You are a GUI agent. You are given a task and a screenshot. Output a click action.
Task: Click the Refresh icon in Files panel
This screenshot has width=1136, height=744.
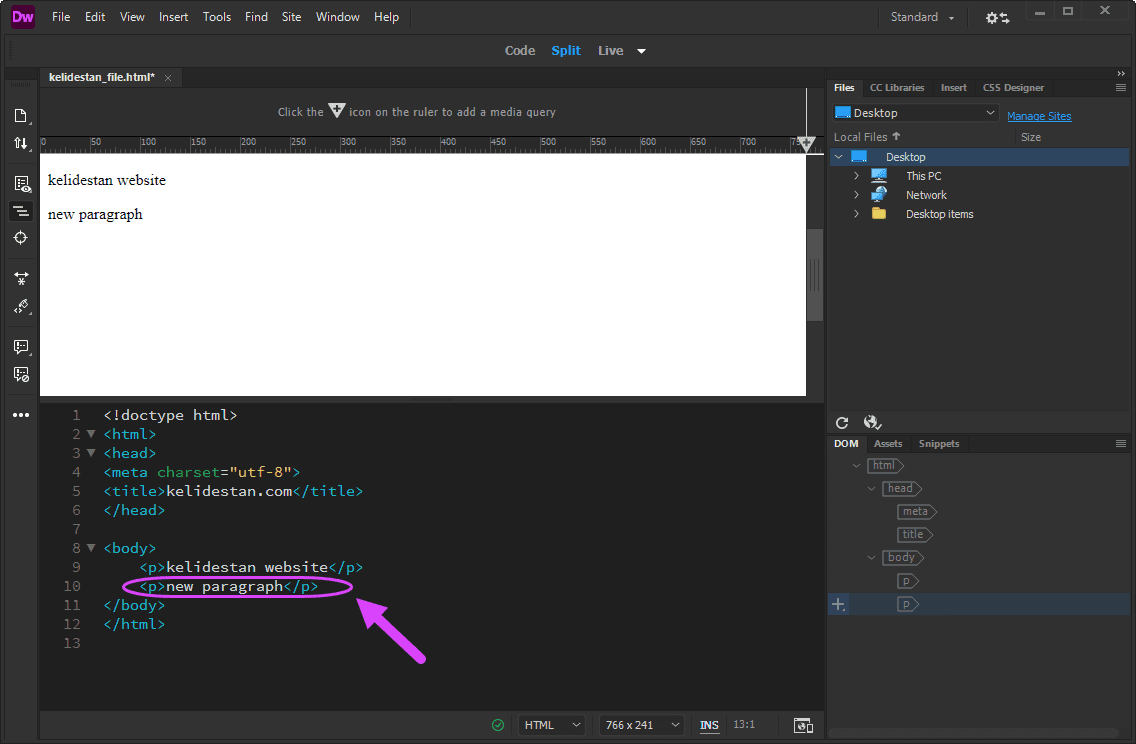[842, 423]
